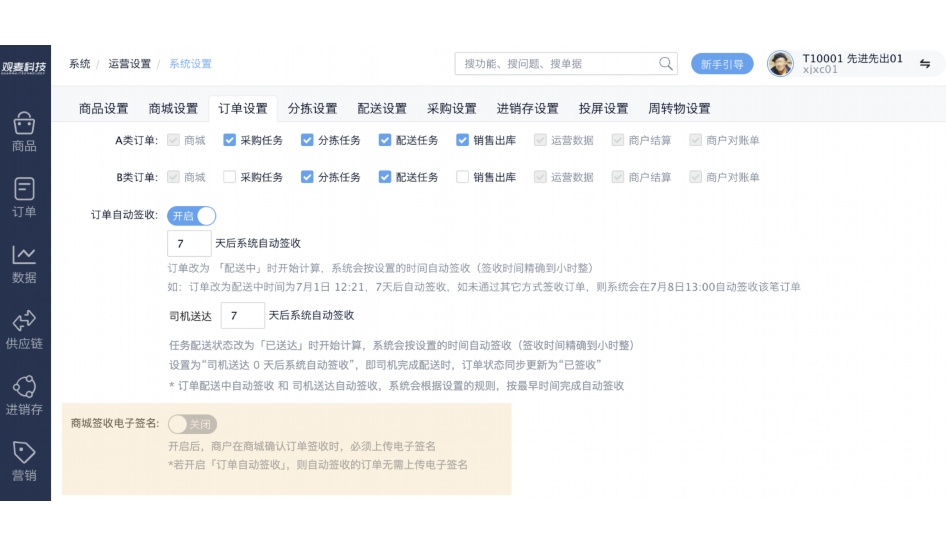Click the magnifier search icon

[x=666, y=64]
